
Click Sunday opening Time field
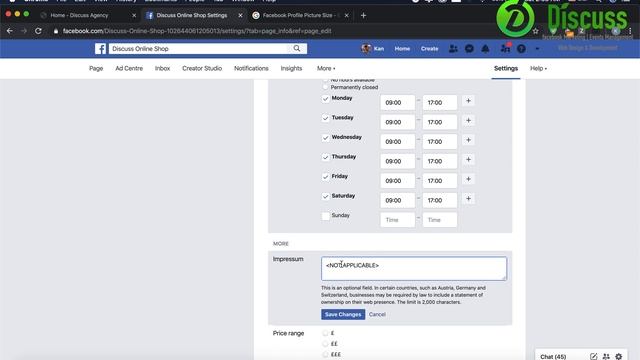[x=398, y=220]
